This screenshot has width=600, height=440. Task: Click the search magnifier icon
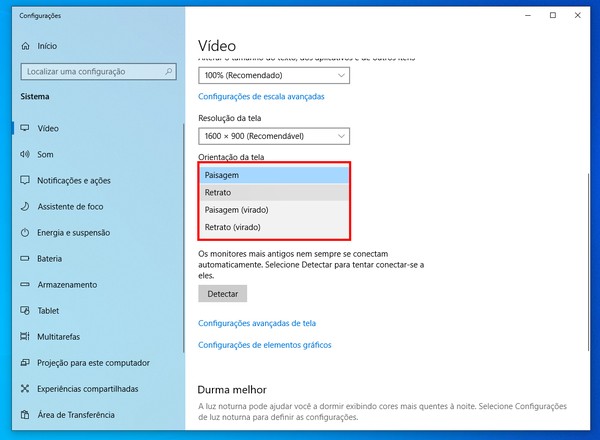click(168, 71)
